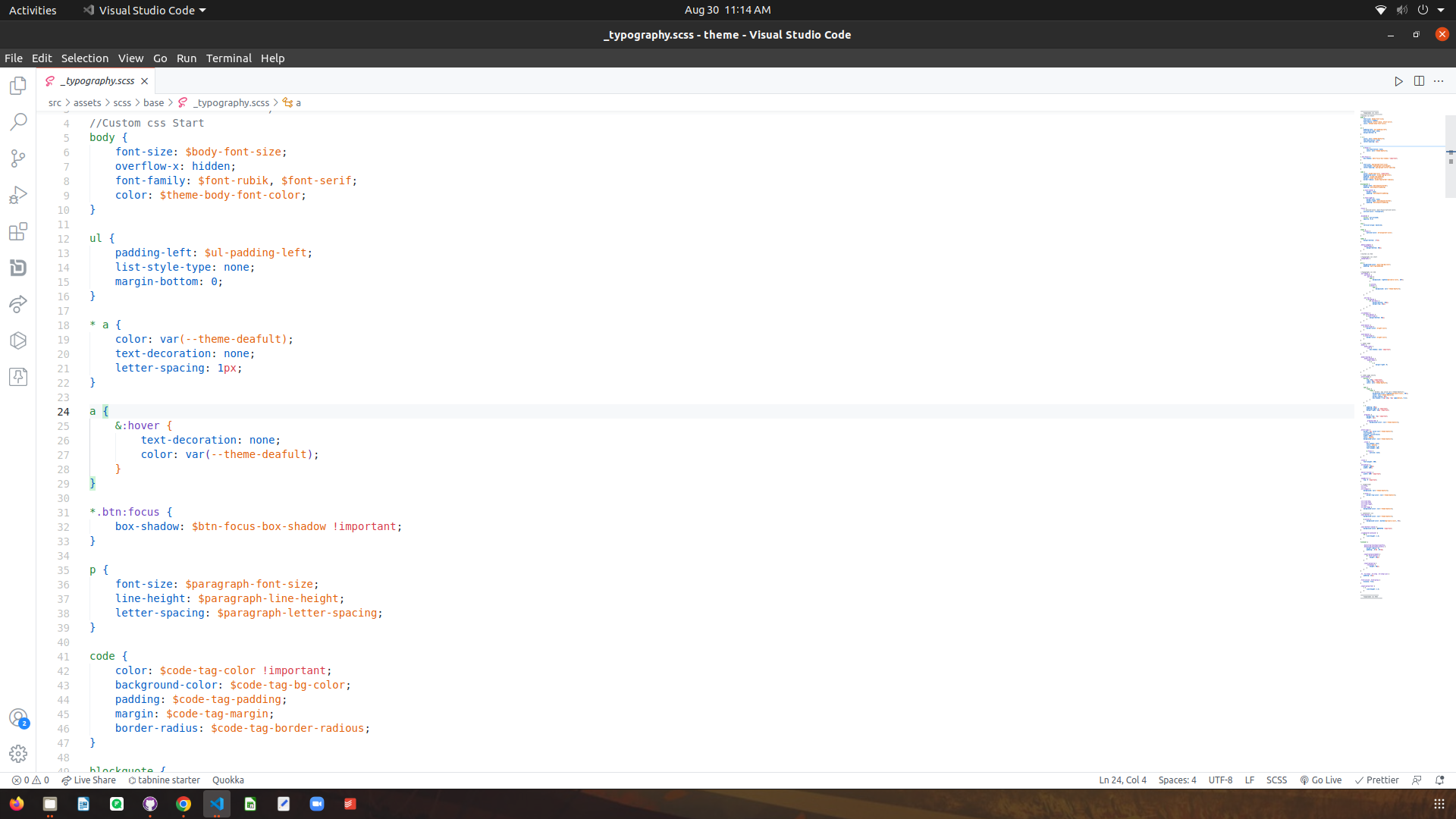Open the Run and Debug view
Viewport: 1456px width, 819px height.
click(x=18, y=195)
